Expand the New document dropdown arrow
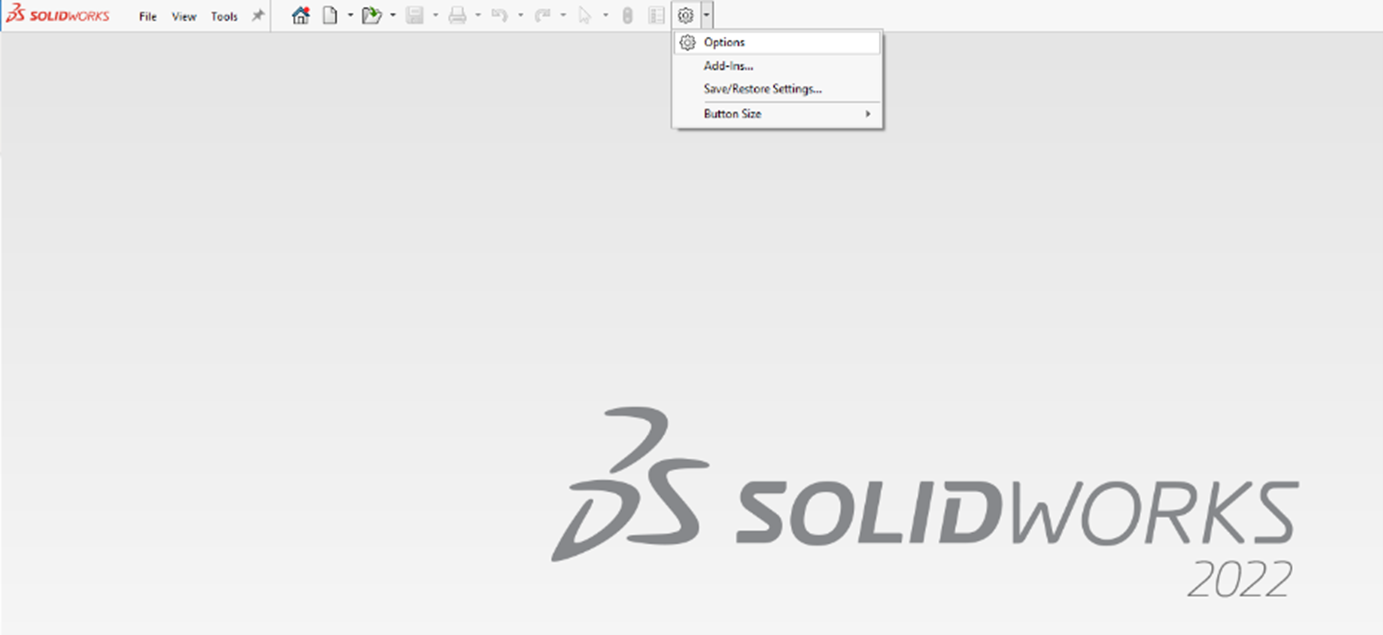 point(350,16)
